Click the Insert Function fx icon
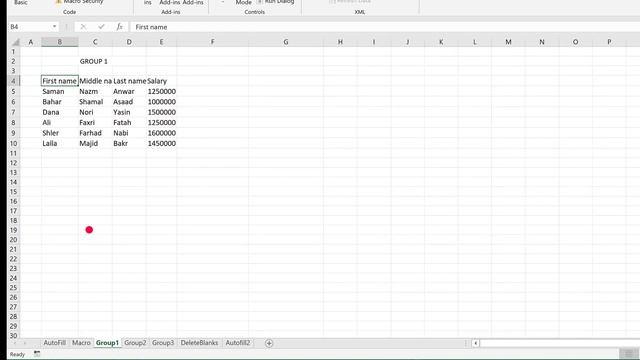640x360 pixels. [x=119, y=27]
